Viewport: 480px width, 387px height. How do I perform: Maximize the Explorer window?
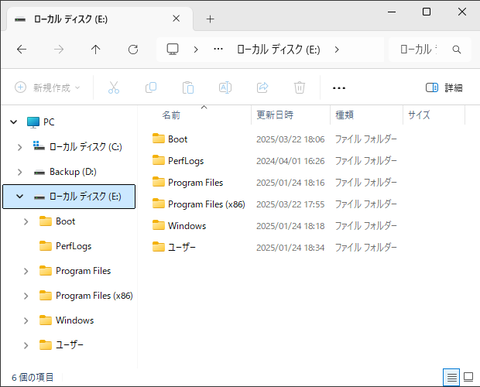426,12
